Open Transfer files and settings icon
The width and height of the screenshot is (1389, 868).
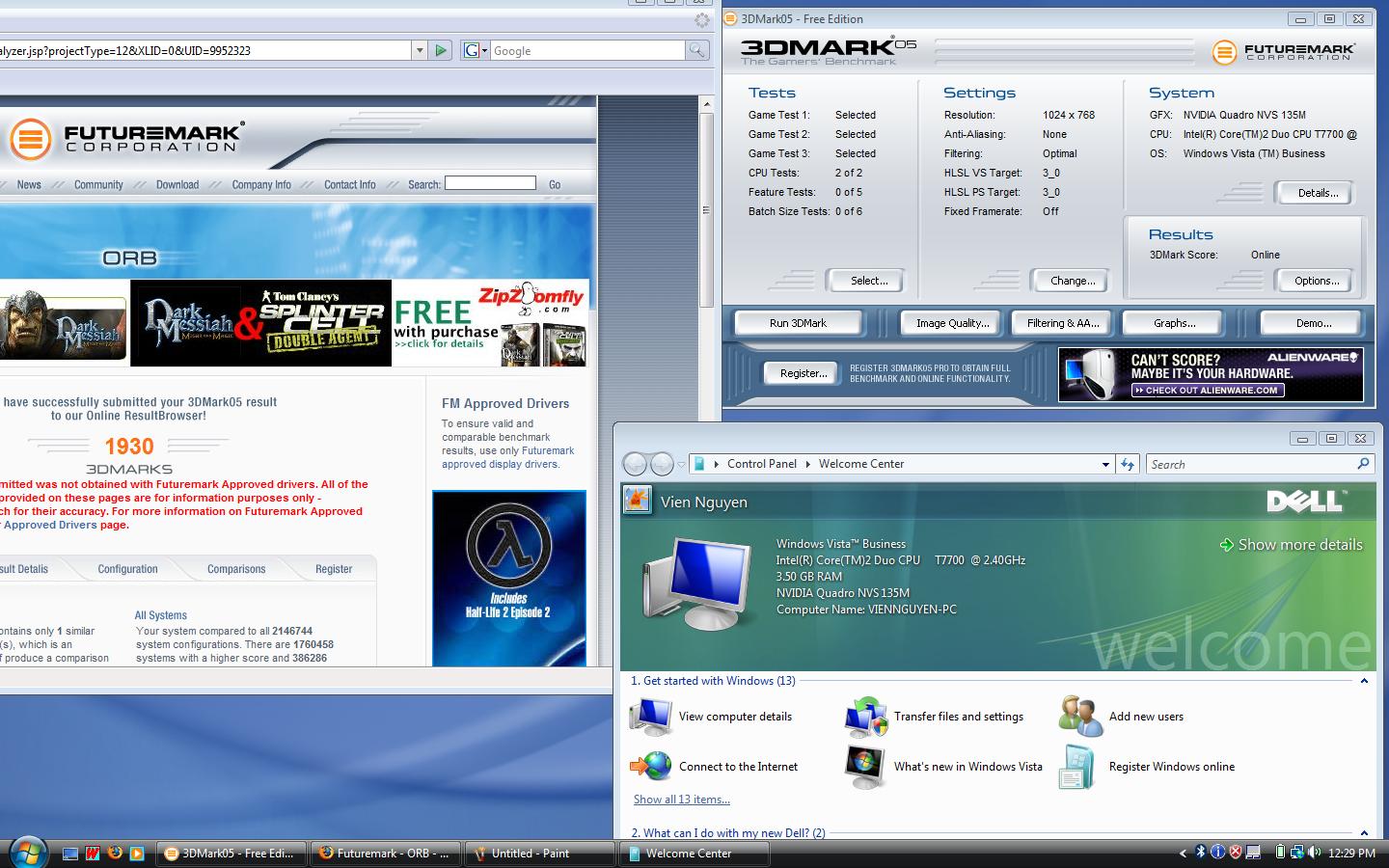[866, 717]
